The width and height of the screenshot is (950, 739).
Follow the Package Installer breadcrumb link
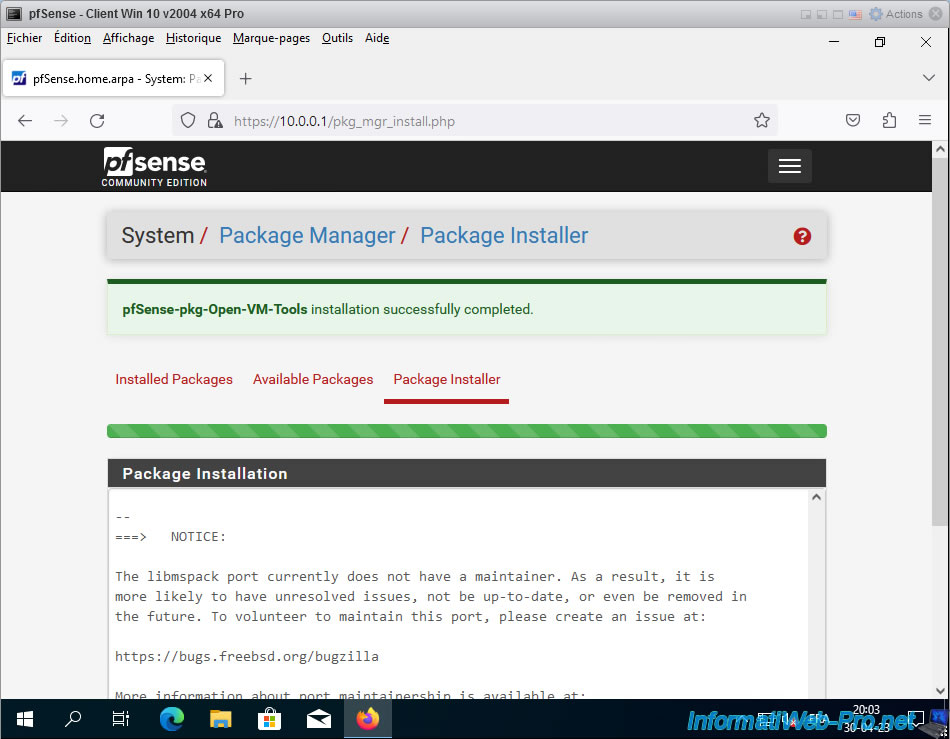pos(504,236)
